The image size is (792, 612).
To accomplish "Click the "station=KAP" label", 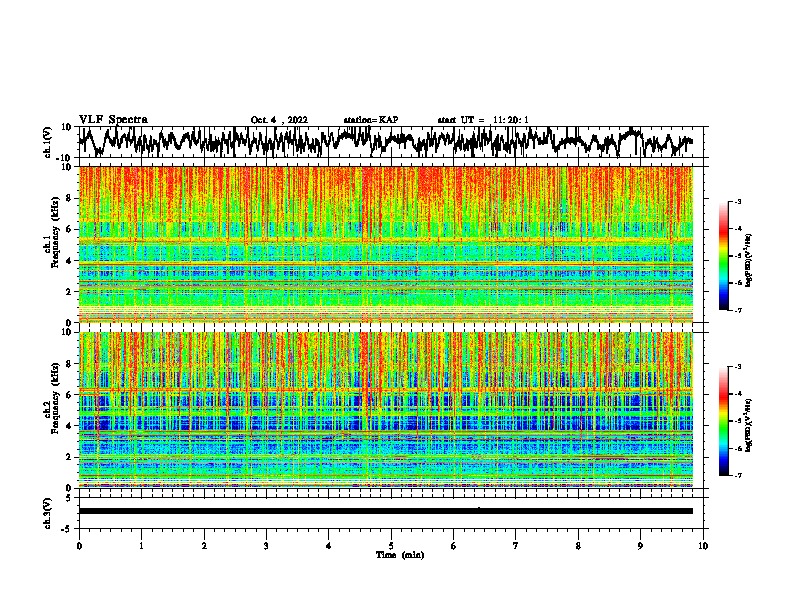I will point(371,120).
